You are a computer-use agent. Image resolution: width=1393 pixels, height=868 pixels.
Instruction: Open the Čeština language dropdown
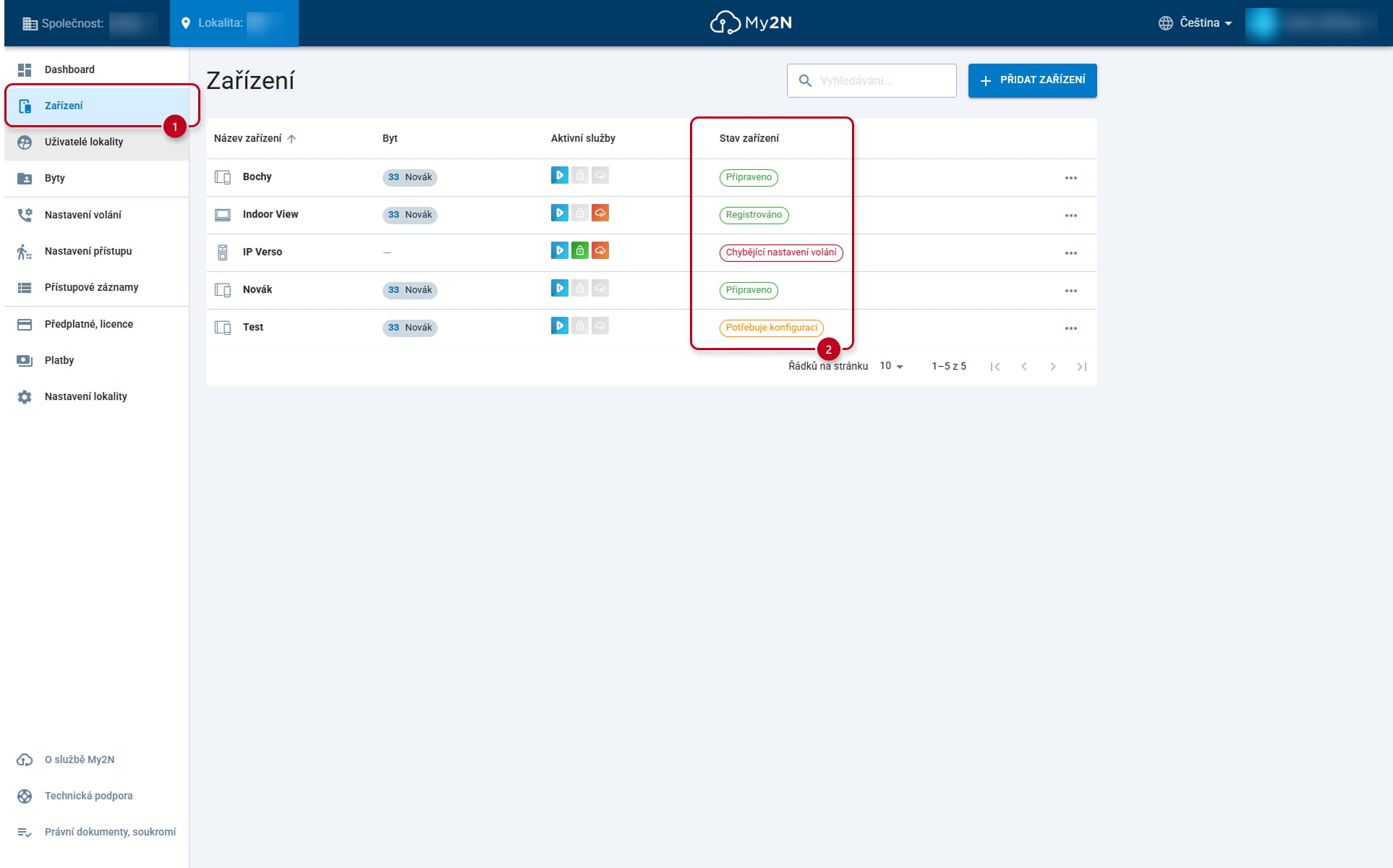tap(1195, 23)
